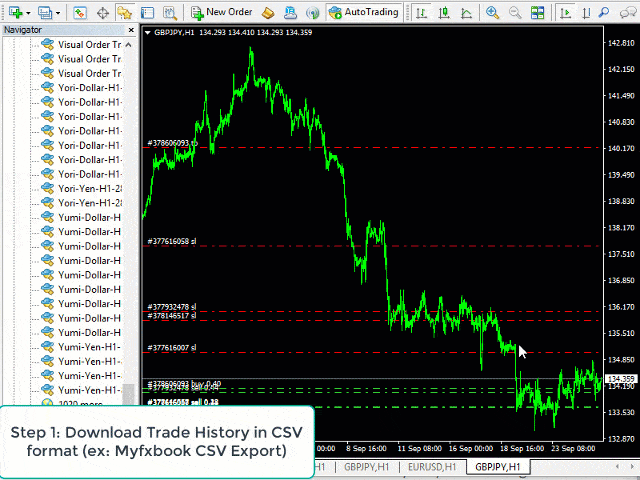The height and width of the screenshot is (480, 640).
Task: Click time axis label 23 Sep 08:00
Action: coord(573,448)
